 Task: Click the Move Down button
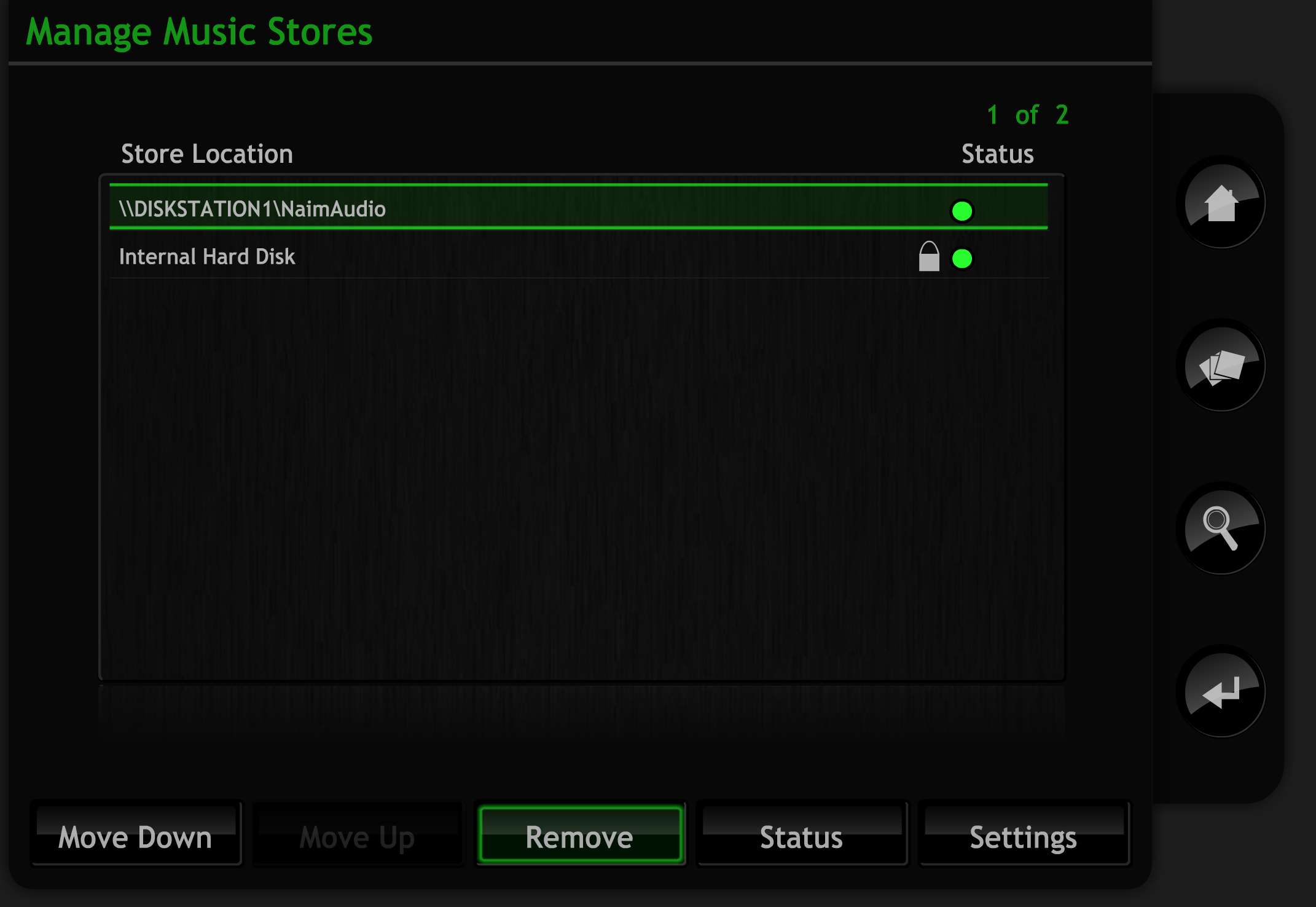[x=136, y=834]
